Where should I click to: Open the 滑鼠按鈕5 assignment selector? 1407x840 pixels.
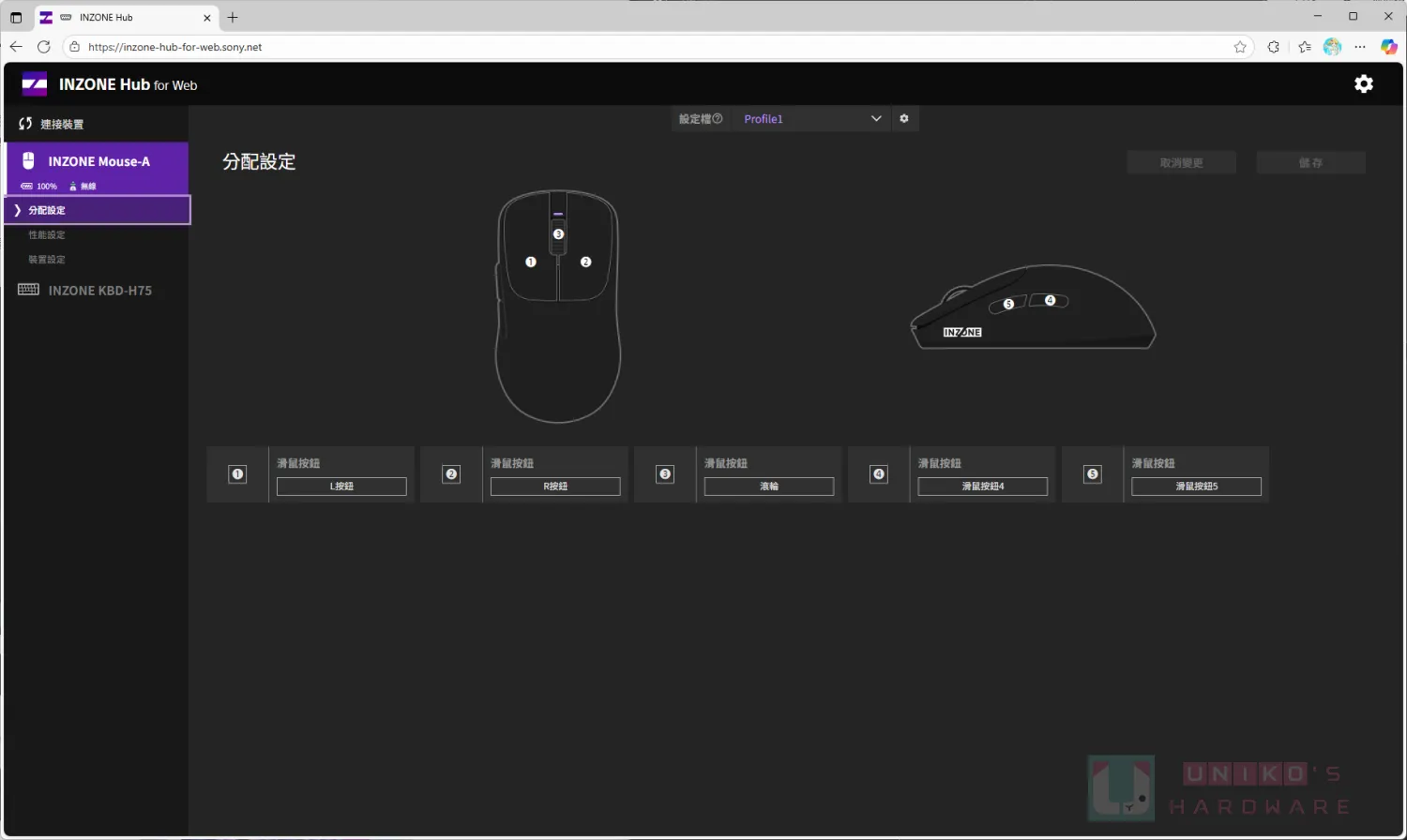point(1196,487)
